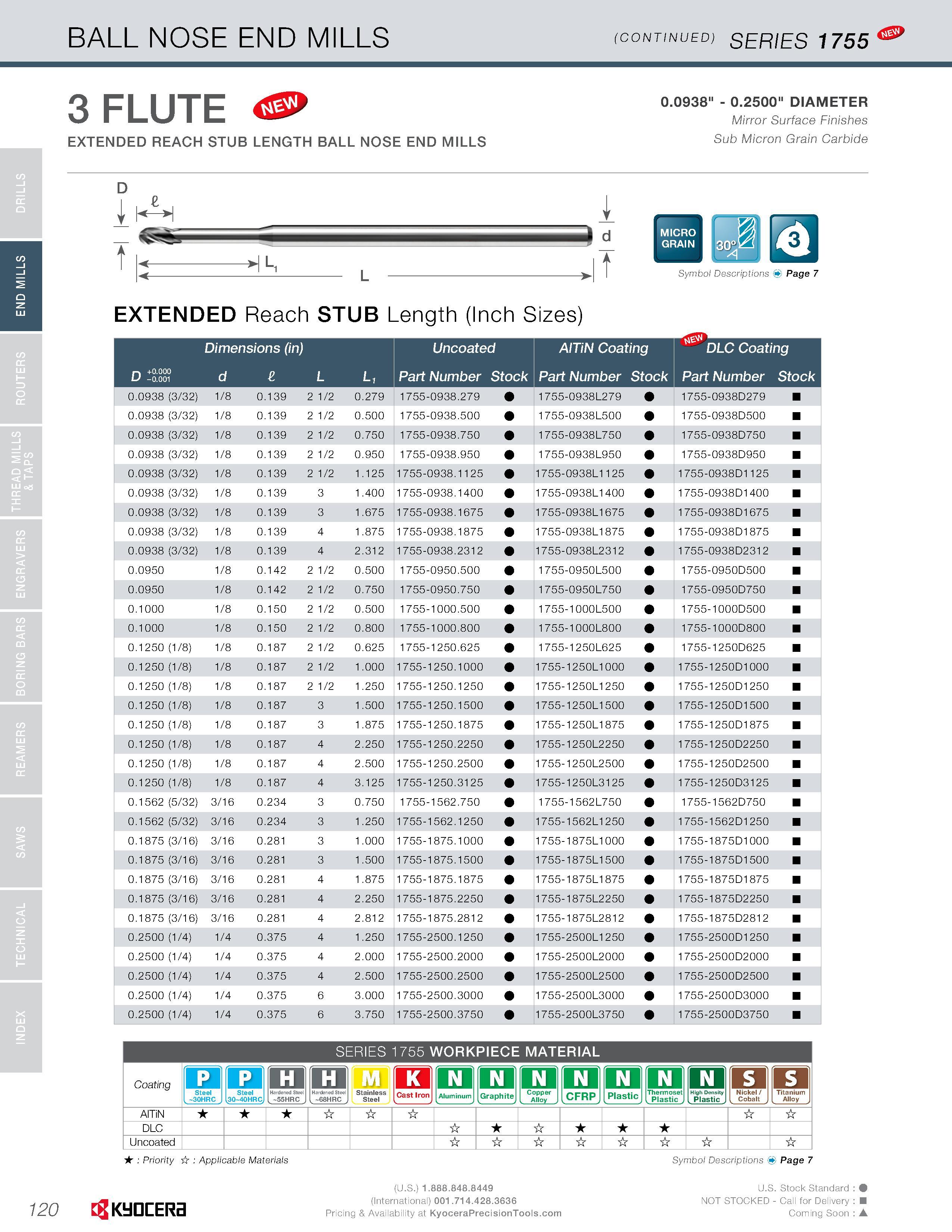Click the Micro Grain feature icon
Screen dimensions: 952x1232
pos(677,239)
